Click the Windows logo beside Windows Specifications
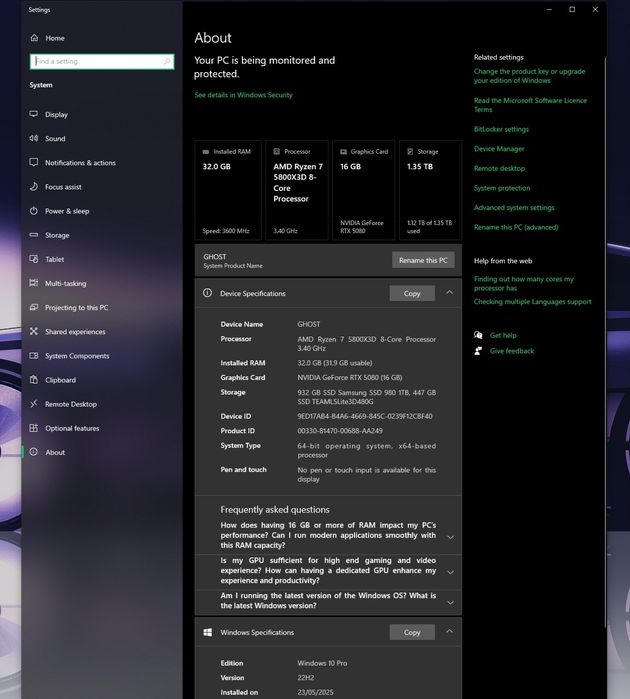Image resolution: width=630 pixels, height=699 pixels. tap(208, 632)
